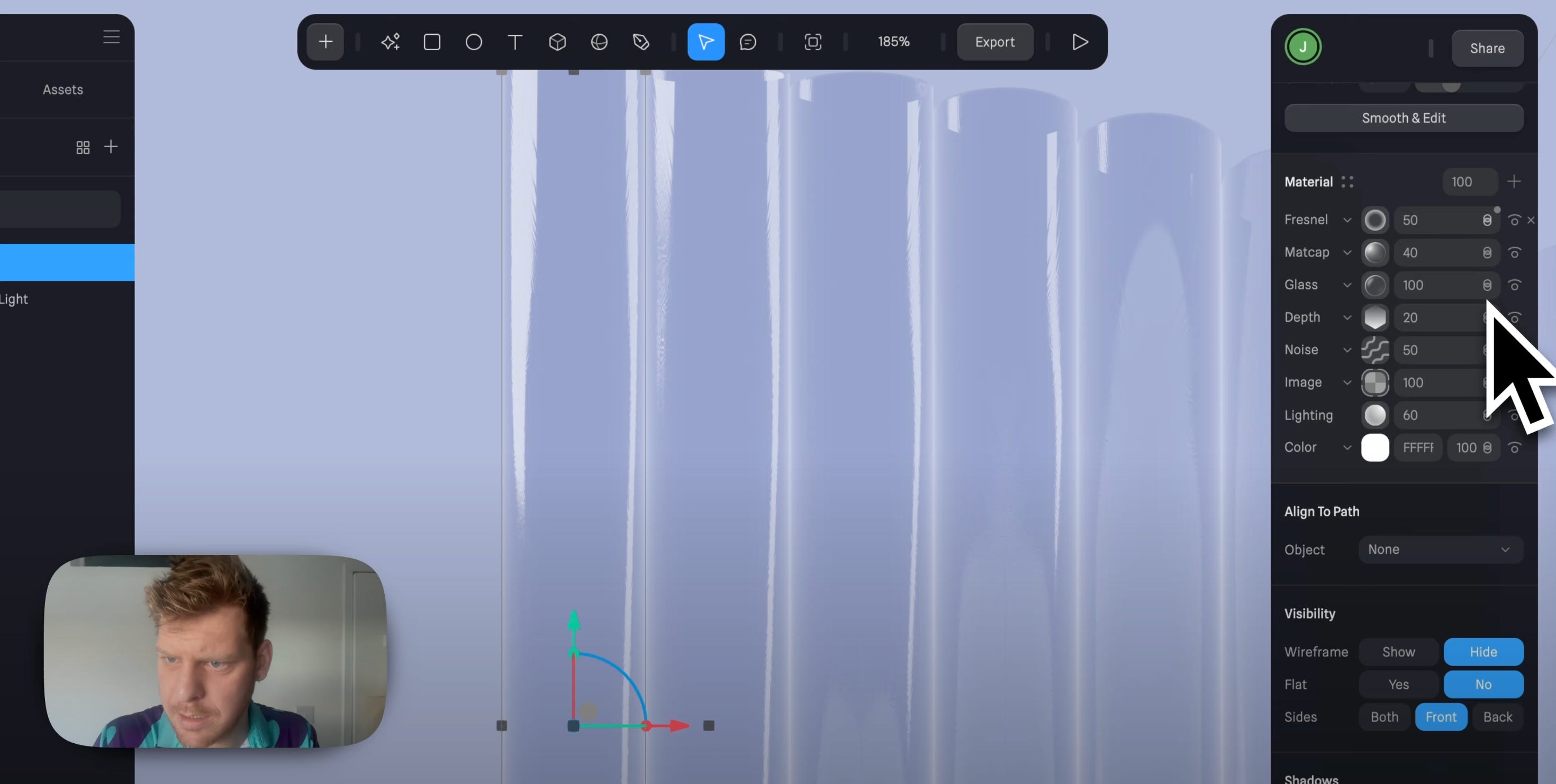Open the comment tool
Viewport: 1556px width, 784px height.
[748, 42]
